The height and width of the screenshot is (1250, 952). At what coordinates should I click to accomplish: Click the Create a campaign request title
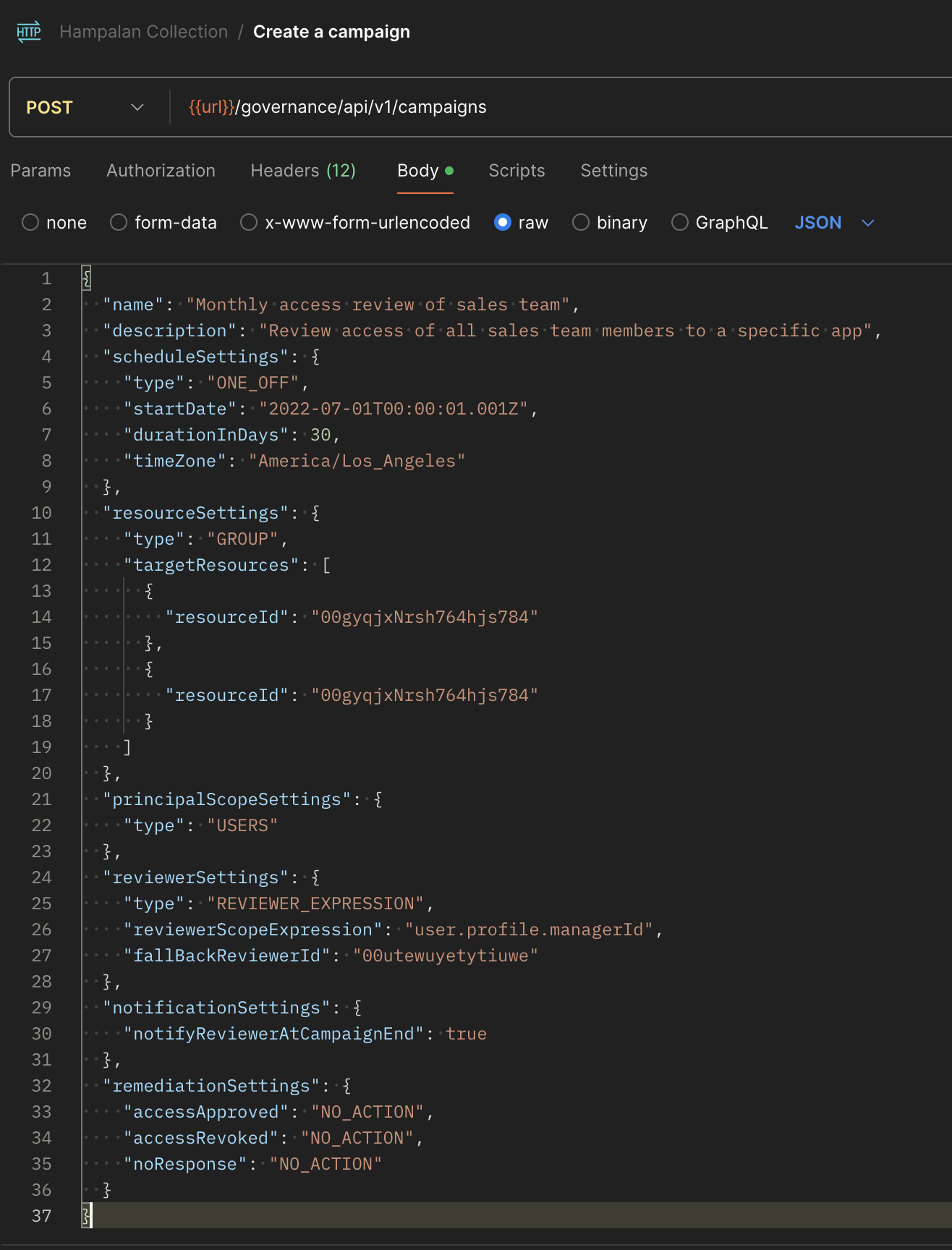click(331, 32)
